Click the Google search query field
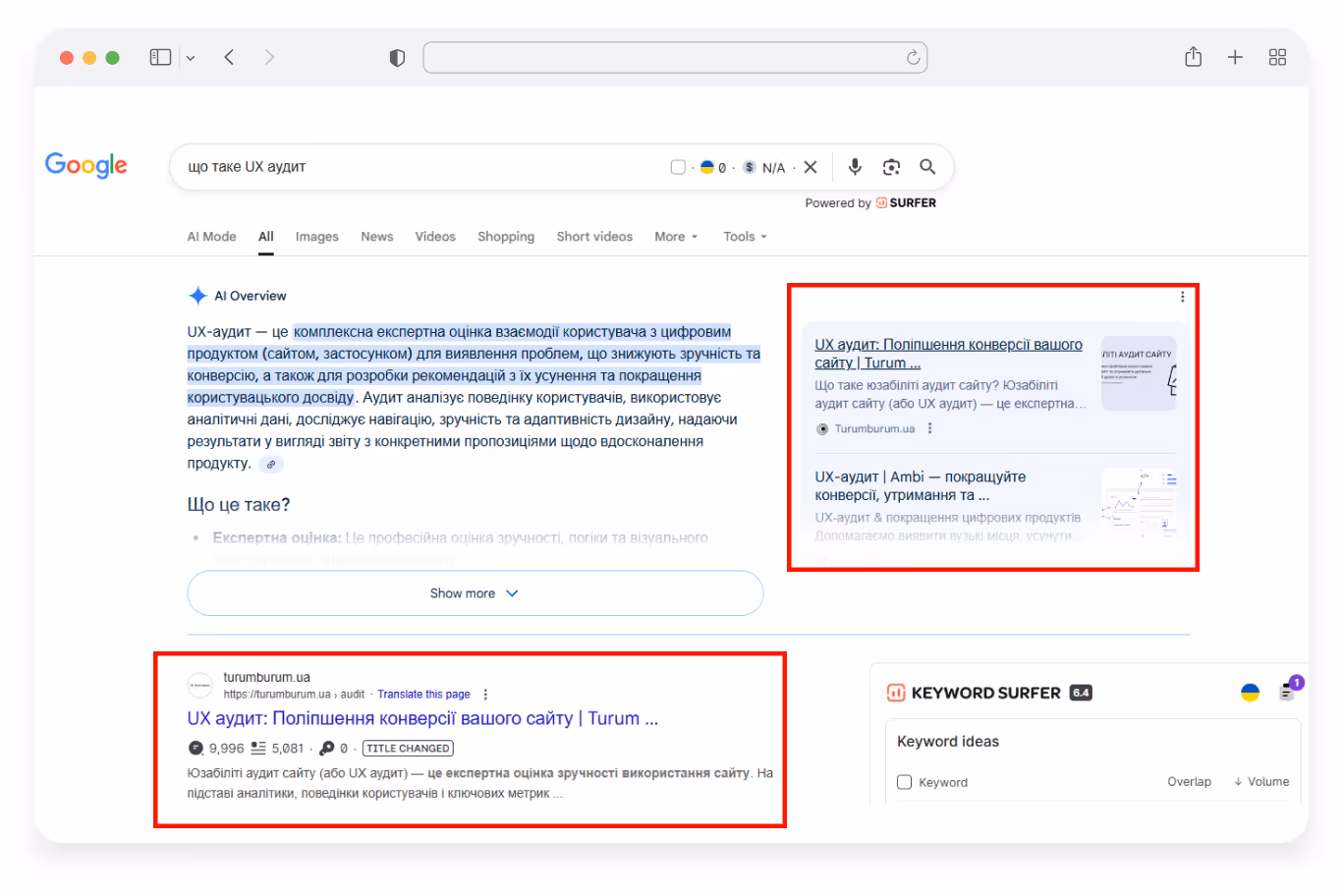Screen dimensions: 1344x896 tap(422, 167)
